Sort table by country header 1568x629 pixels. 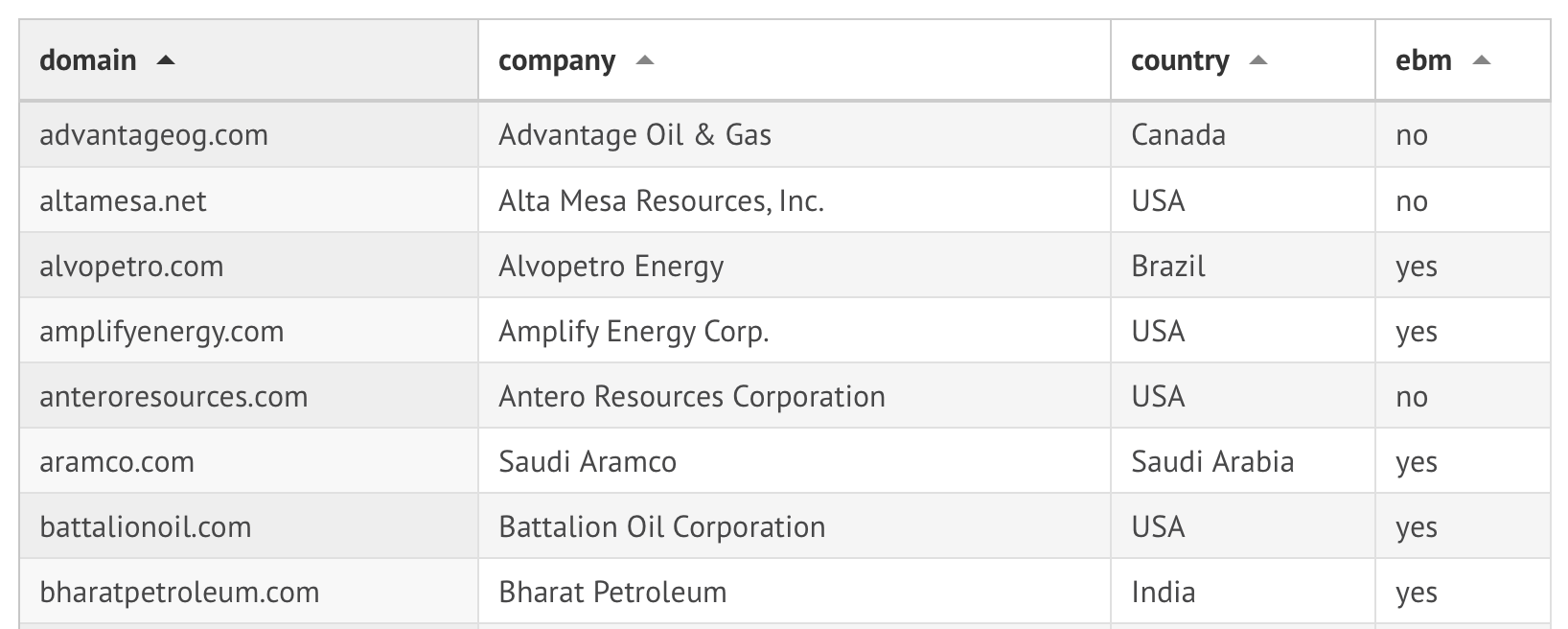pos(1180,60)
